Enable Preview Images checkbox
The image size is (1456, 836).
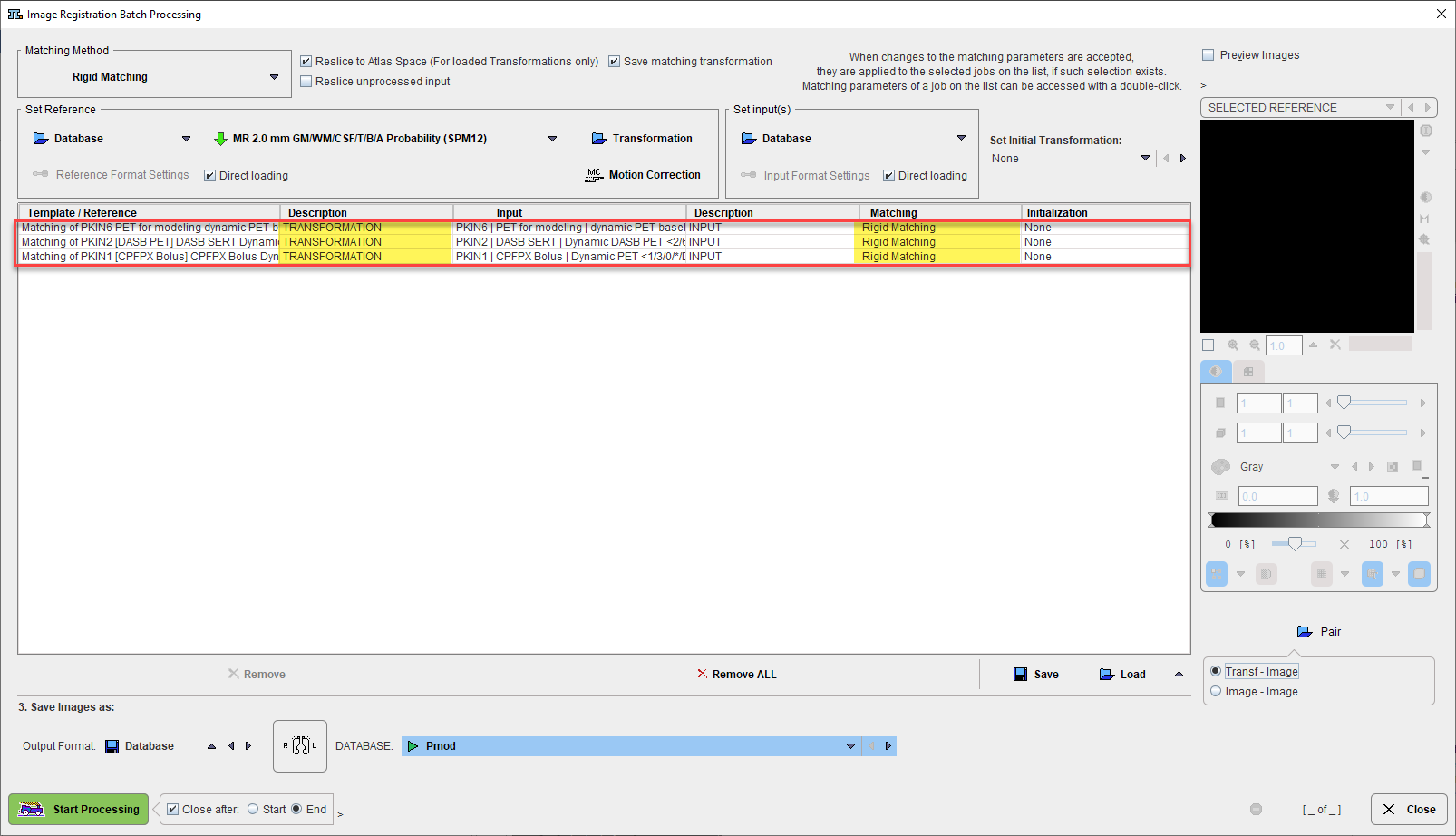[x=1208, y=55]
